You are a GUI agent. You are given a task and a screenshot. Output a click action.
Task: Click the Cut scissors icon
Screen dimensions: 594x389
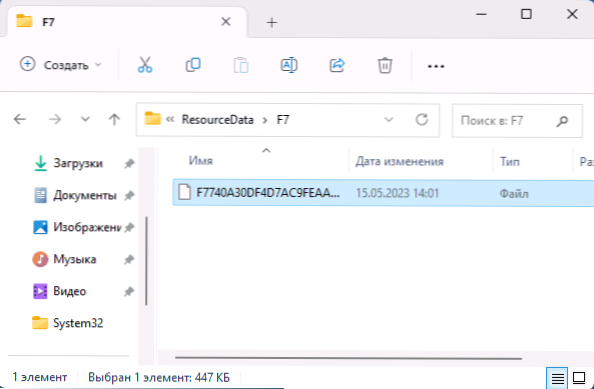(145, 65)
